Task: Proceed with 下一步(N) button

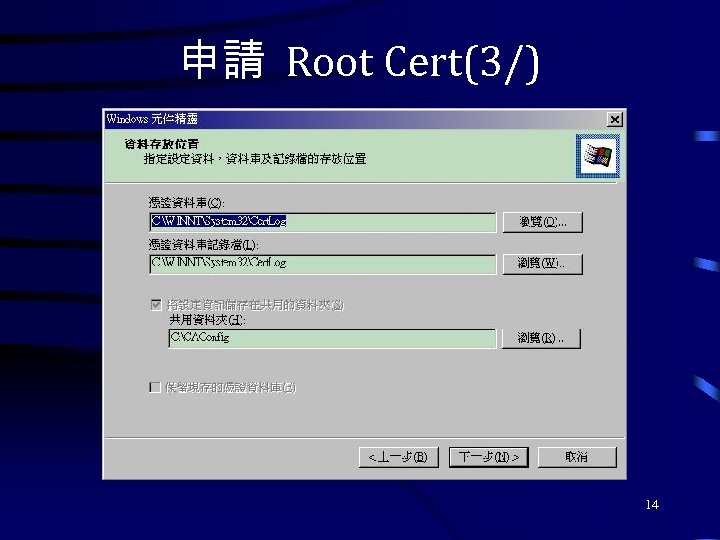Action: pos(489,457)
